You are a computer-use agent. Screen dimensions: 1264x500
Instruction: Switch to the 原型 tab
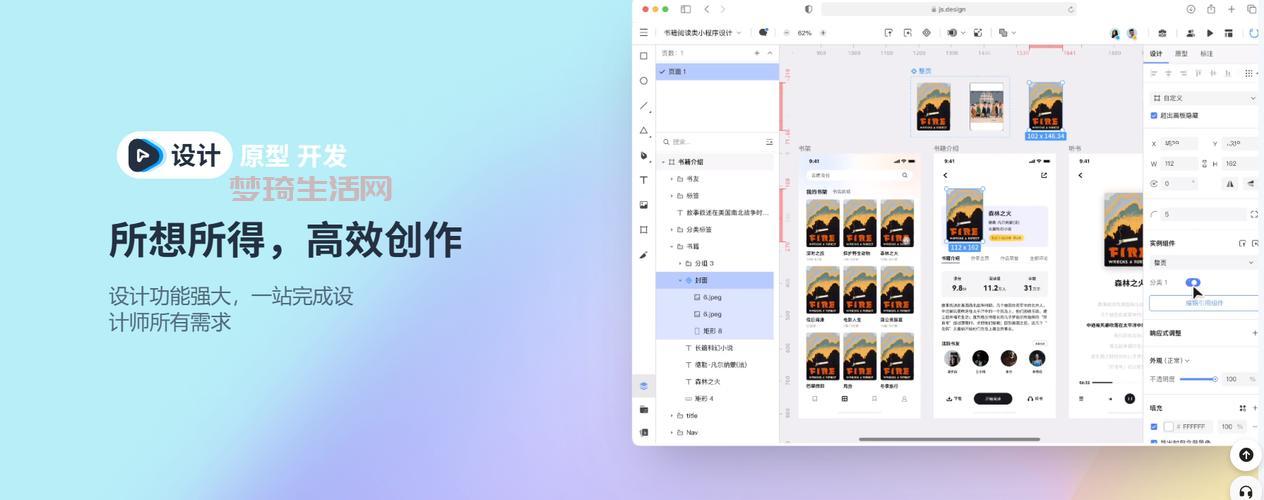pyautogui.click(x=1181, y=53)
